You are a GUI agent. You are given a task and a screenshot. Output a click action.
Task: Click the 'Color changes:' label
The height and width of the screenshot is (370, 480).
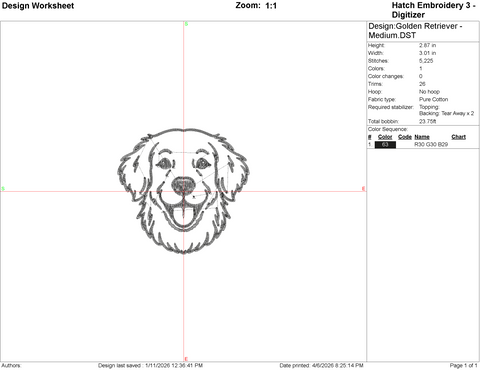(x=386, y=76)
